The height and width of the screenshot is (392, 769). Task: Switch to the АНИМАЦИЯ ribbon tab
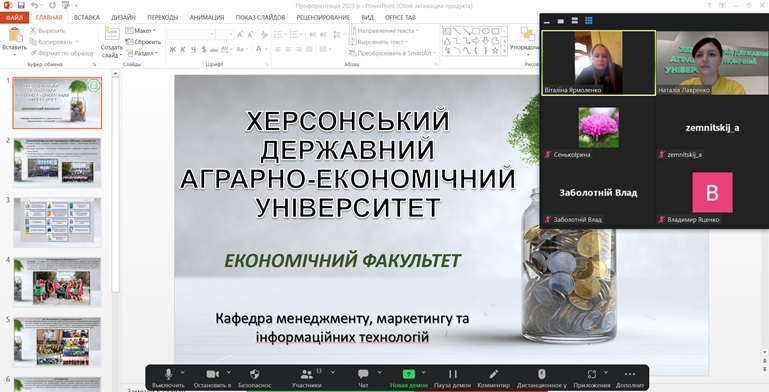coord(207,18)
